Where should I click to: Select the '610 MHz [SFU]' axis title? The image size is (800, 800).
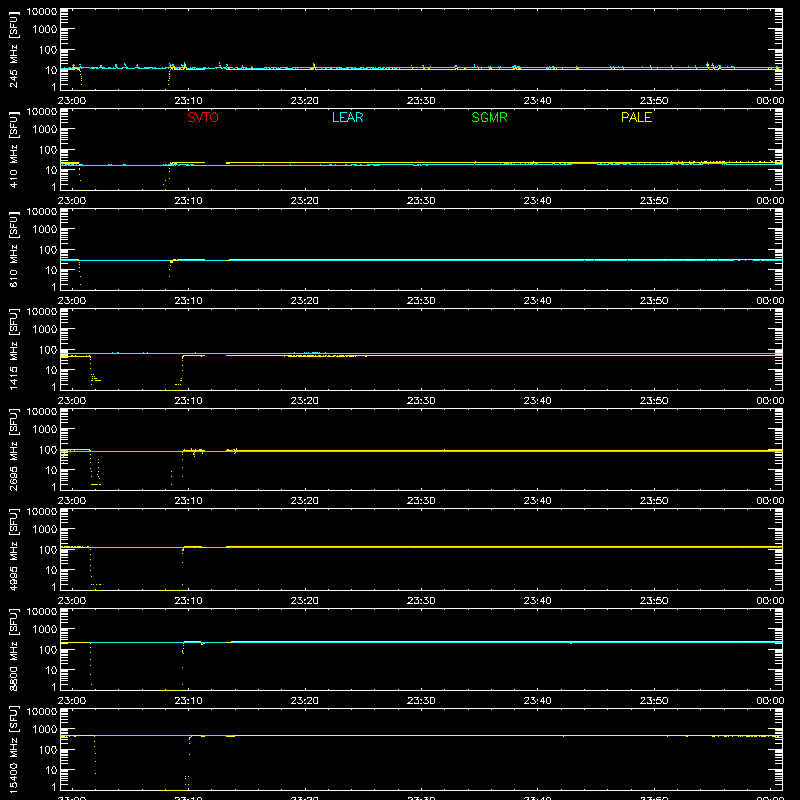coord(13,249)
